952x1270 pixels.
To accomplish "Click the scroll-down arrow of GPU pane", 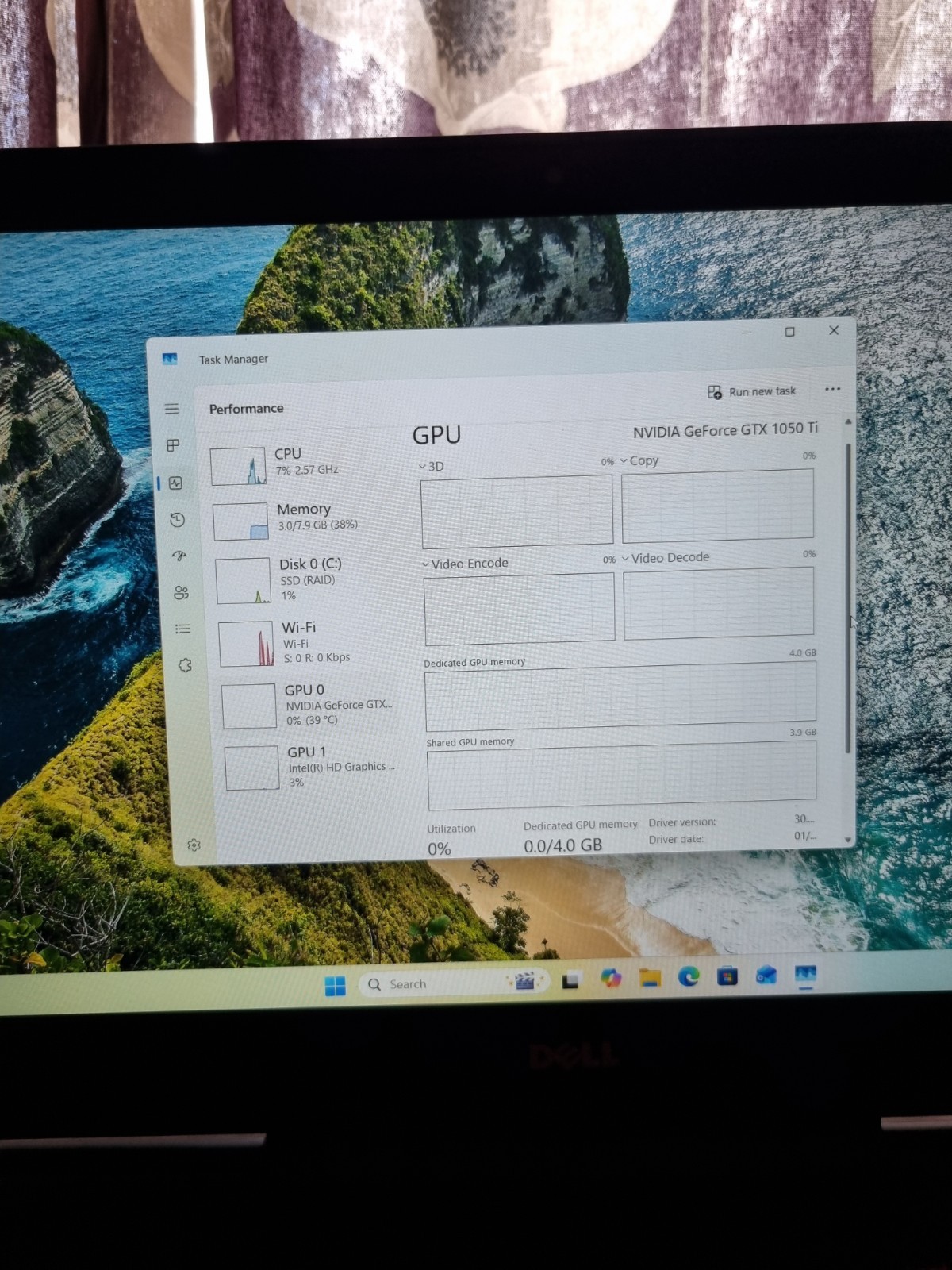I will click(x=848, y=840).
